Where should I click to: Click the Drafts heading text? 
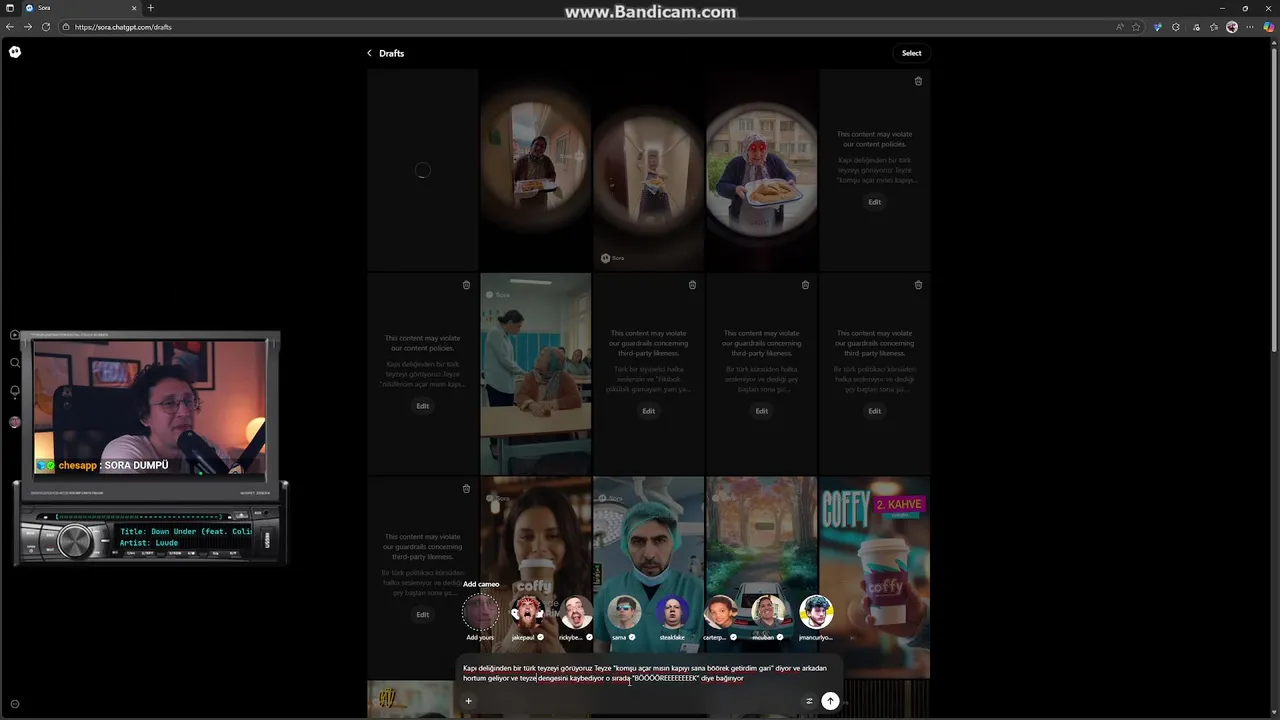391,53
